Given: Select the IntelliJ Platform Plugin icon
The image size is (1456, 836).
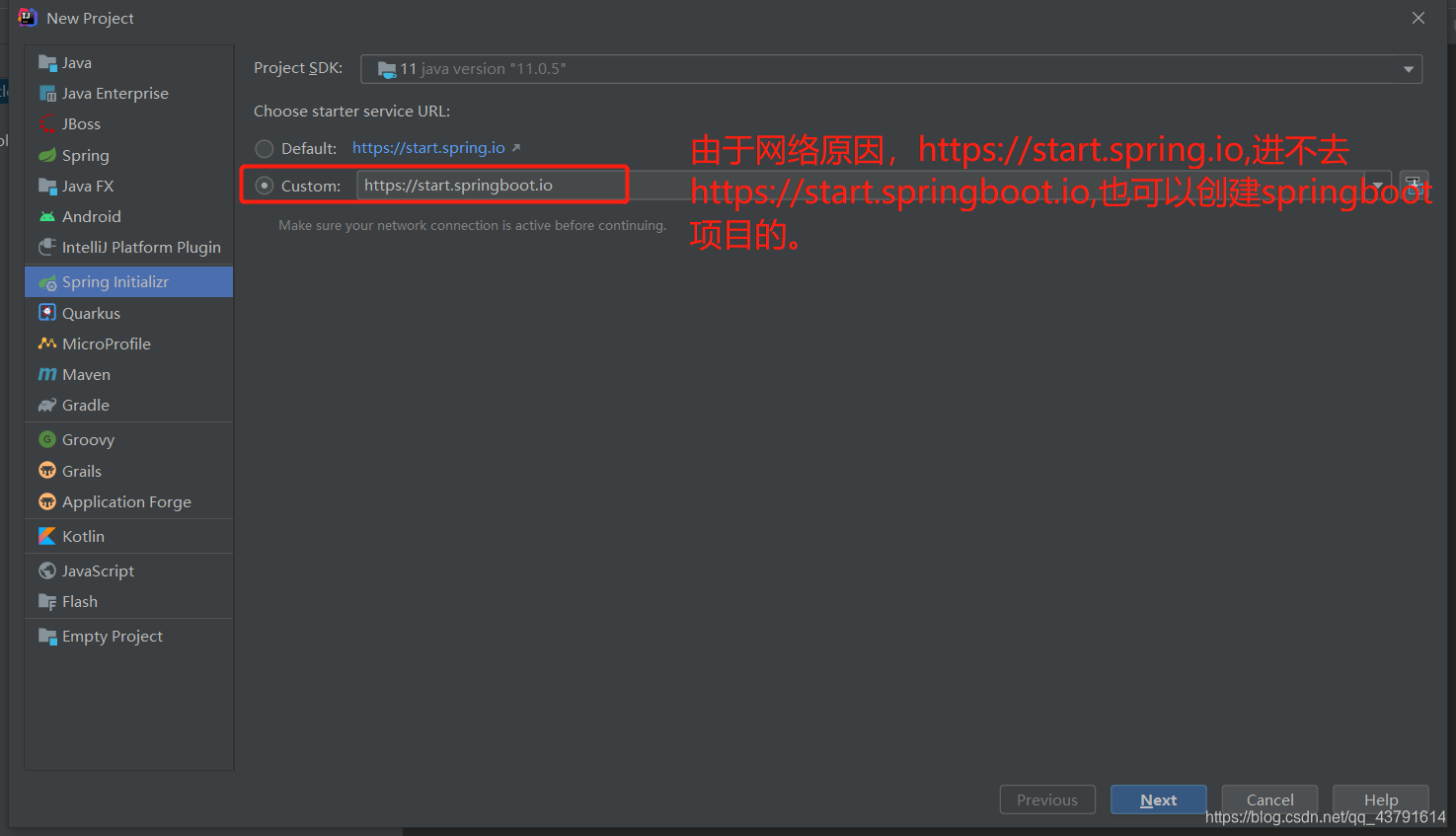Looking at the screenshot, I should click(x=47, y=247).
